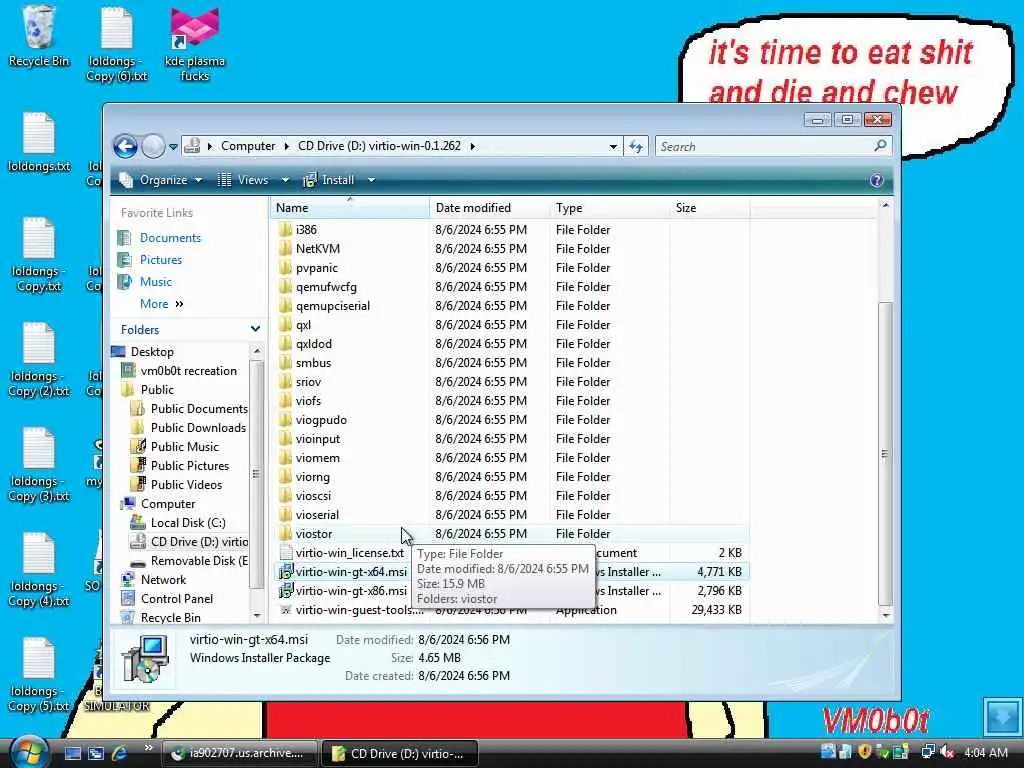
Task: Select Local Disk (C:) in tree
Action: [x=187, y=522]
